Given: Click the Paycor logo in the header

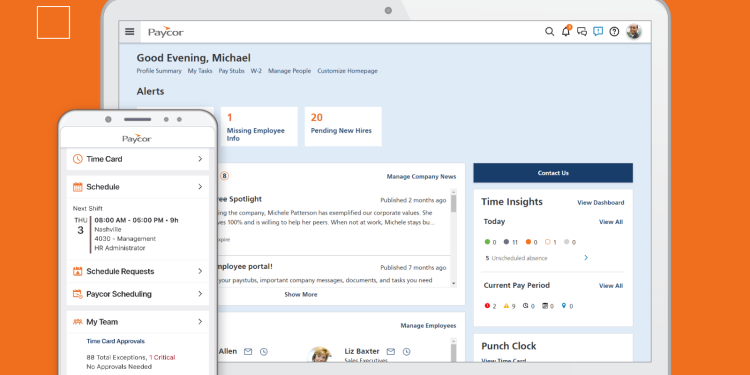Looking at the screenshot, I should 165,32.
